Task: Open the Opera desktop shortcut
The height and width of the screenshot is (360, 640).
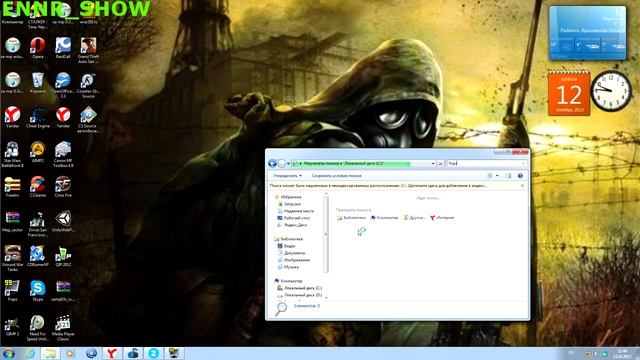Action: [x=38, y=48]
